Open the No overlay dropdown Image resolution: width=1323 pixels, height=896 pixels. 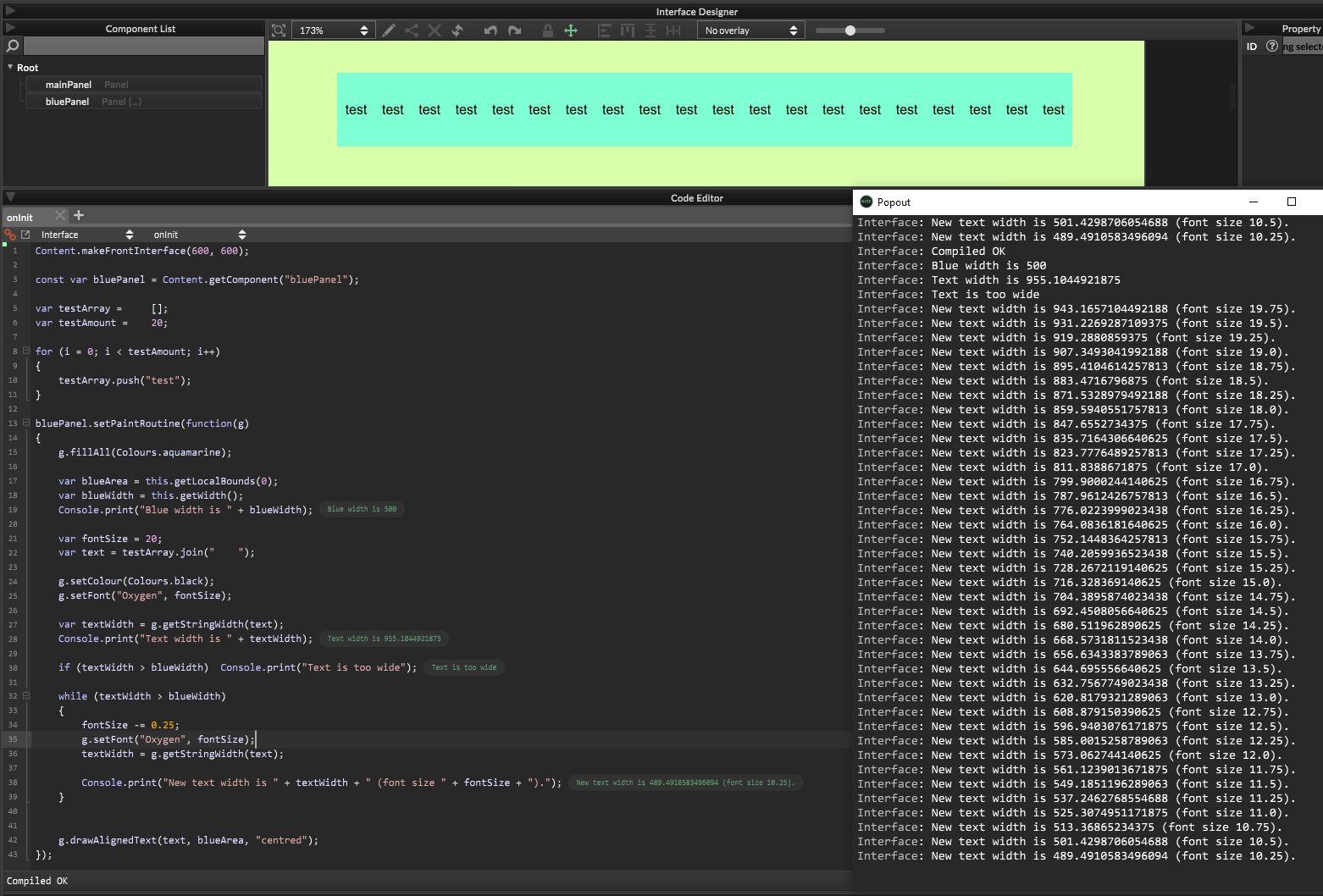(x=750, y=30)
